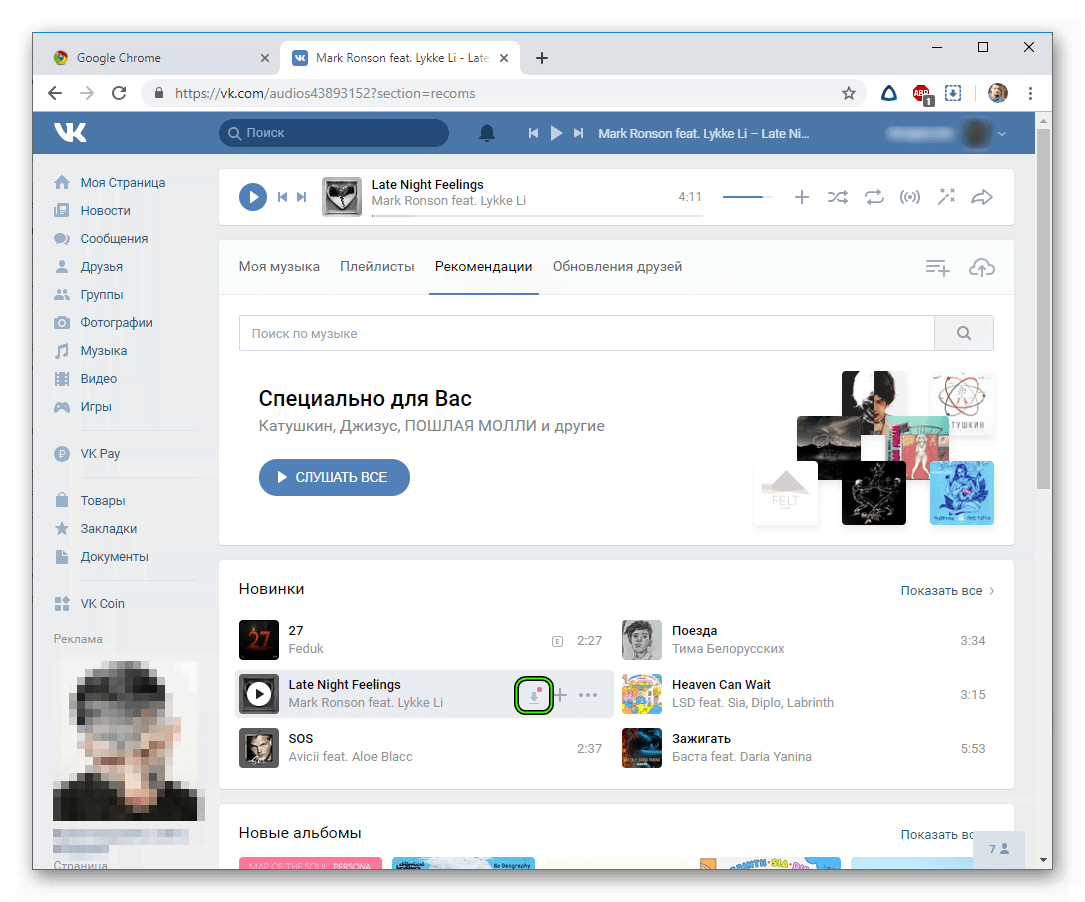Play 'Поезда' by Тима Белорусских
This screenshot has width=1085, height=902.
642,640
